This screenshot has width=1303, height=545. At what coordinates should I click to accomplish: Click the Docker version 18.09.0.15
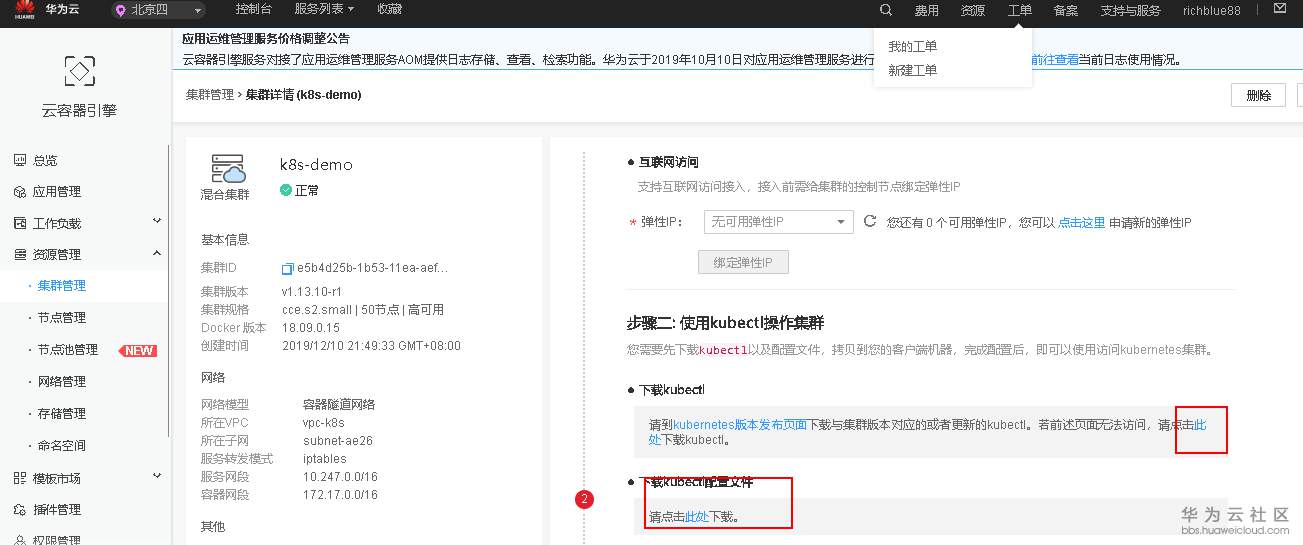point(312,327)
